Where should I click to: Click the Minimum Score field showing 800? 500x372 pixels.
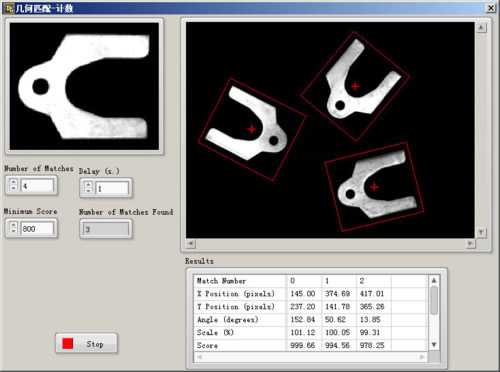tap(37, 228)
